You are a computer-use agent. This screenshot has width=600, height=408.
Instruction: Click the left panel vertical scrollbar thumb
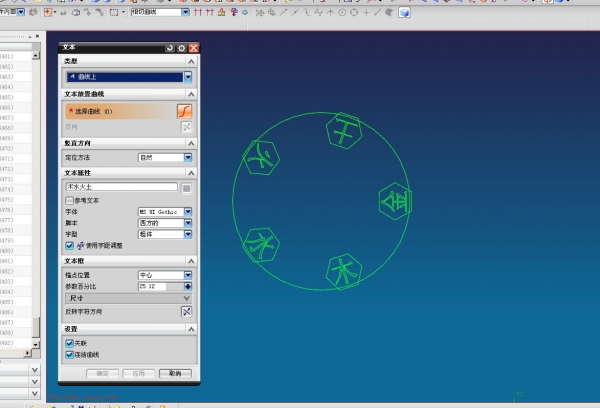click(x=36, y=328)
